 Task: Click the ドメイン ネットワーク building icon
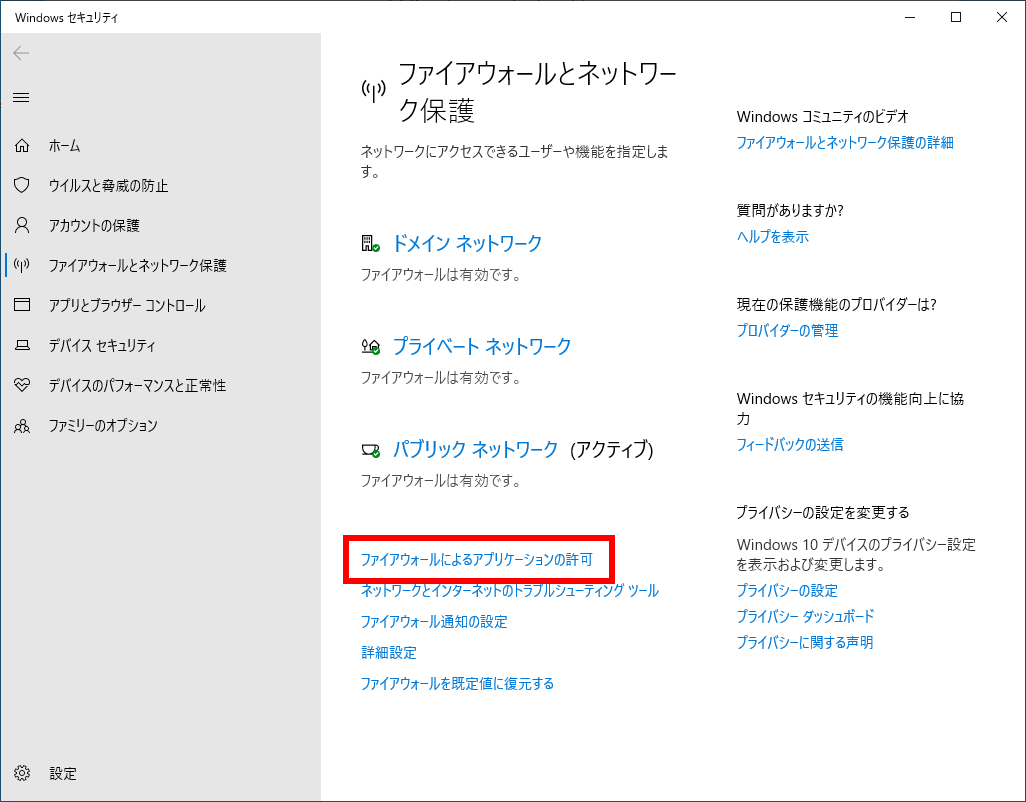[x=370, y=243]
